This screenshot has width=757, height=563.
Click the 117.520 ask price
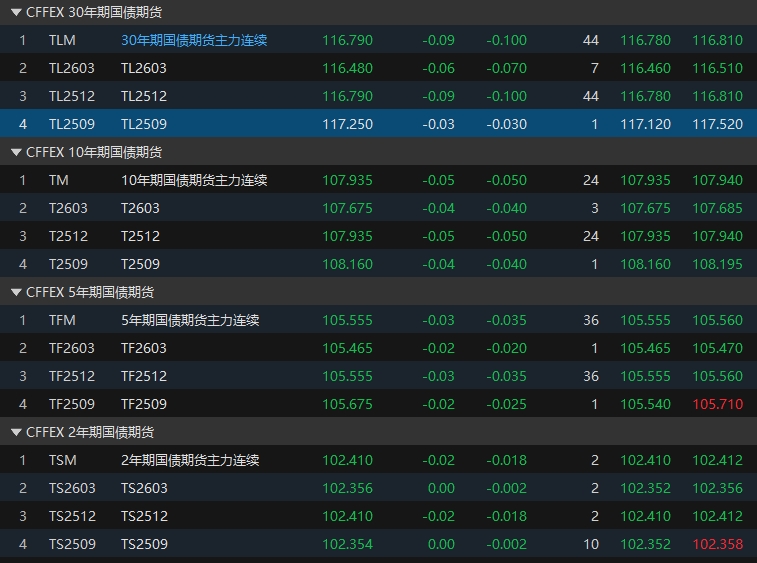(717, 124)
